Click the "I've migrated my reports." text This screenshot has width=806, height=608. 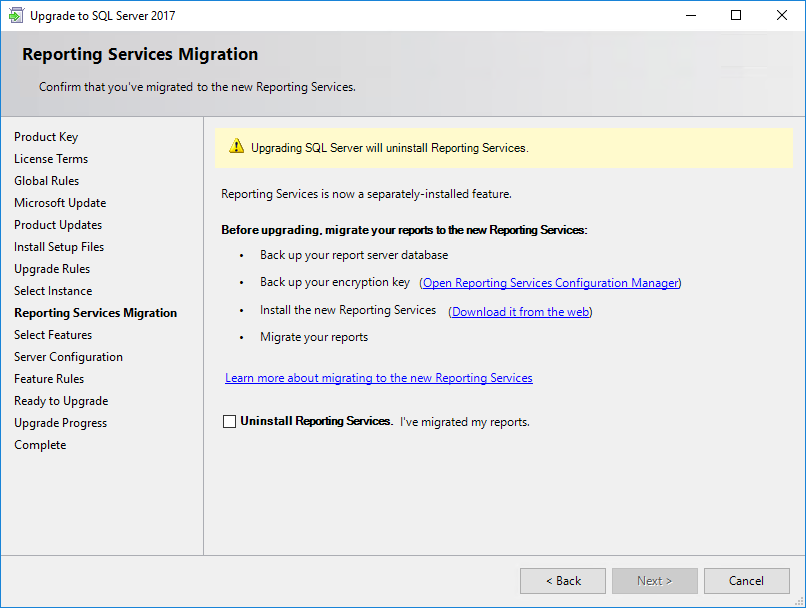(465, 422)
